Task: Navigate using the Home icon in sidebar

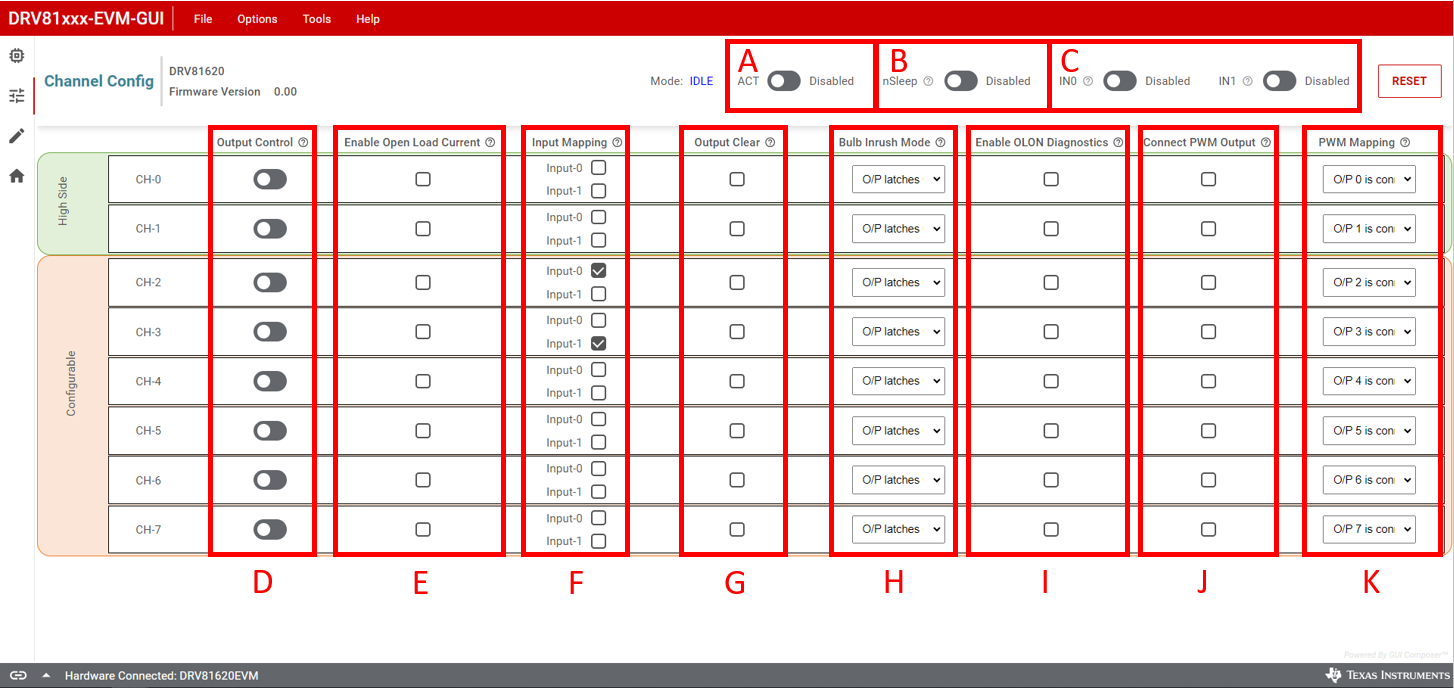Action: click(x=16, y=172)
